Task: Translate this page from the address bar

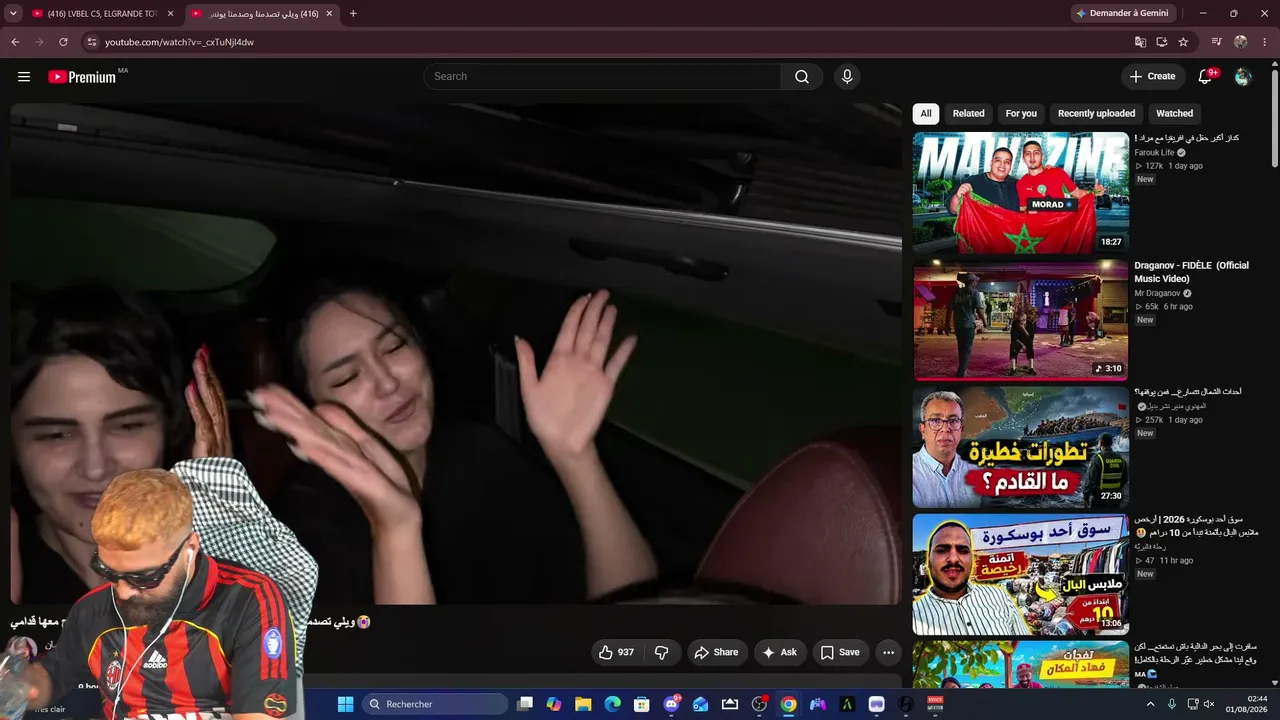Action: (x=1140, y=42)
